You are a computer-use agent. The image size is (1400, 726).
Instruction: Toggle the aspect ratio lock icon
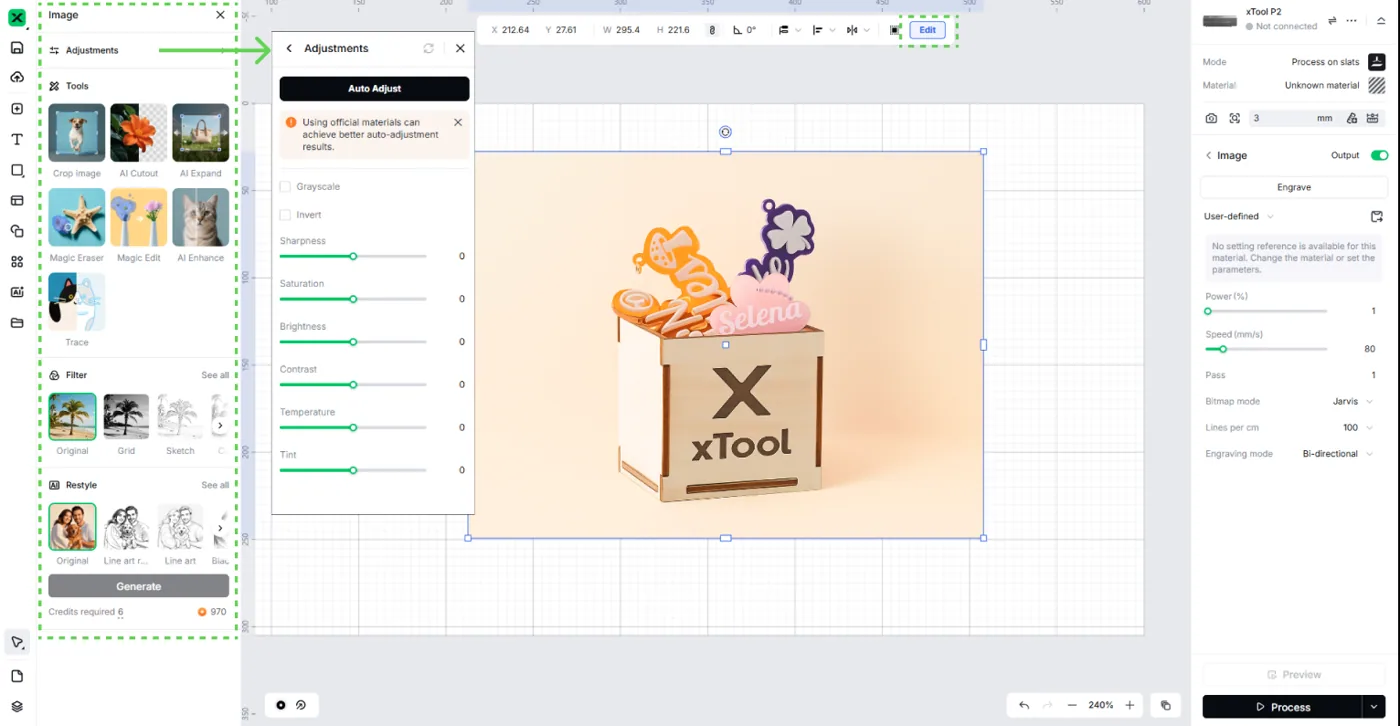tap(712, 30)
